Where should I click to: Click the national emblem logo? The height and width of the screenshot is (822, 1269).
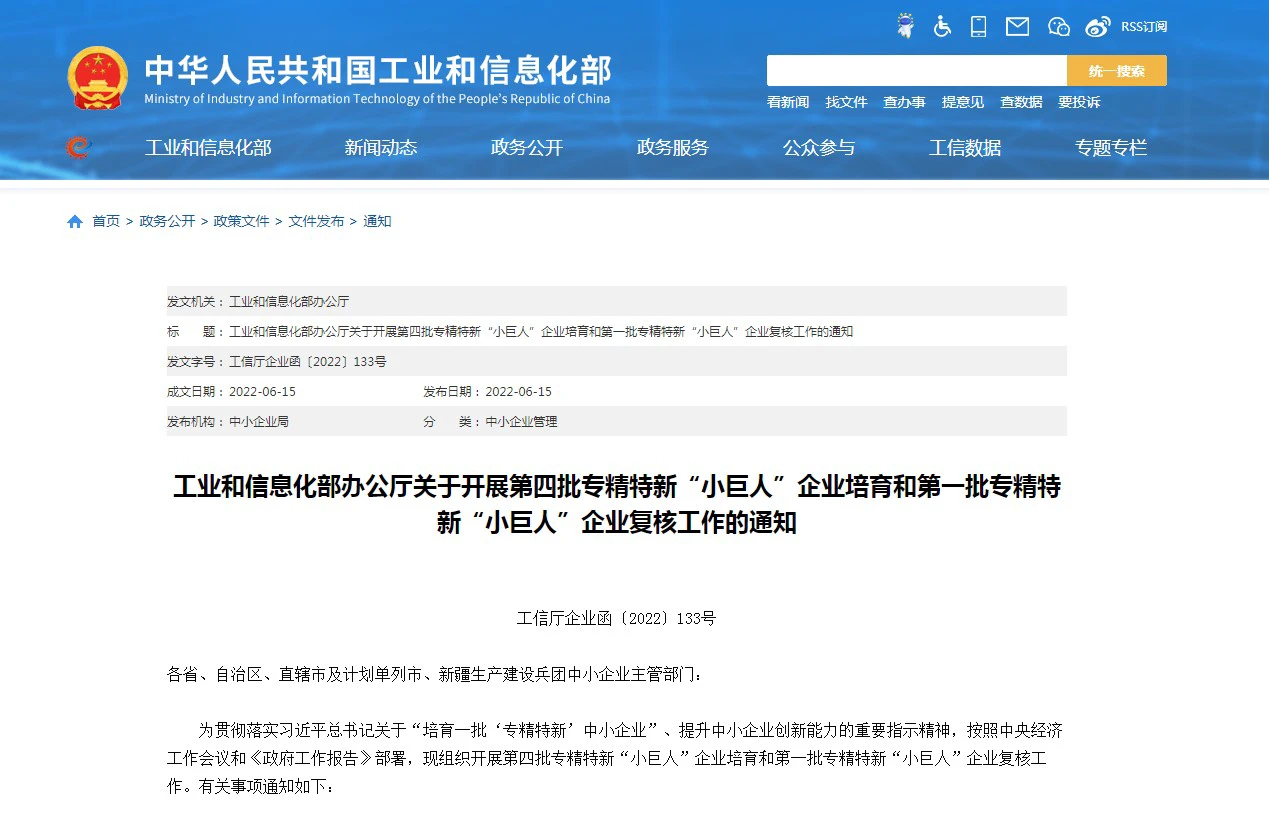(x=97, y=77)
